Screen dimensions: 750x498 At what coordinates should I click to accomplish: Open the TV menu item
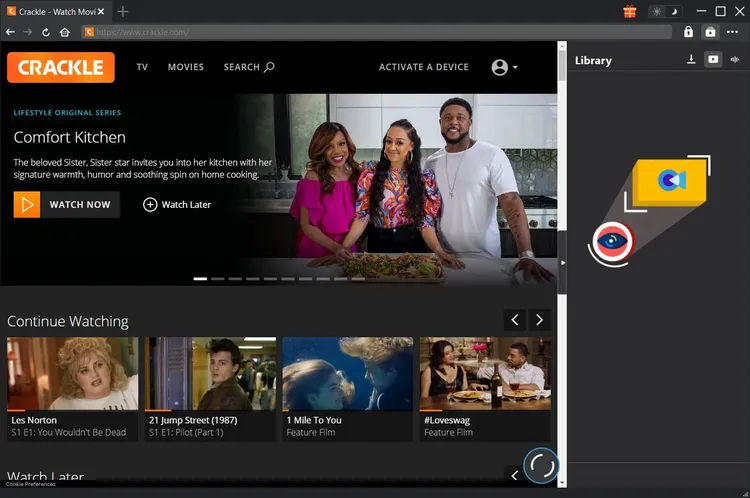(x=142, y=67)
